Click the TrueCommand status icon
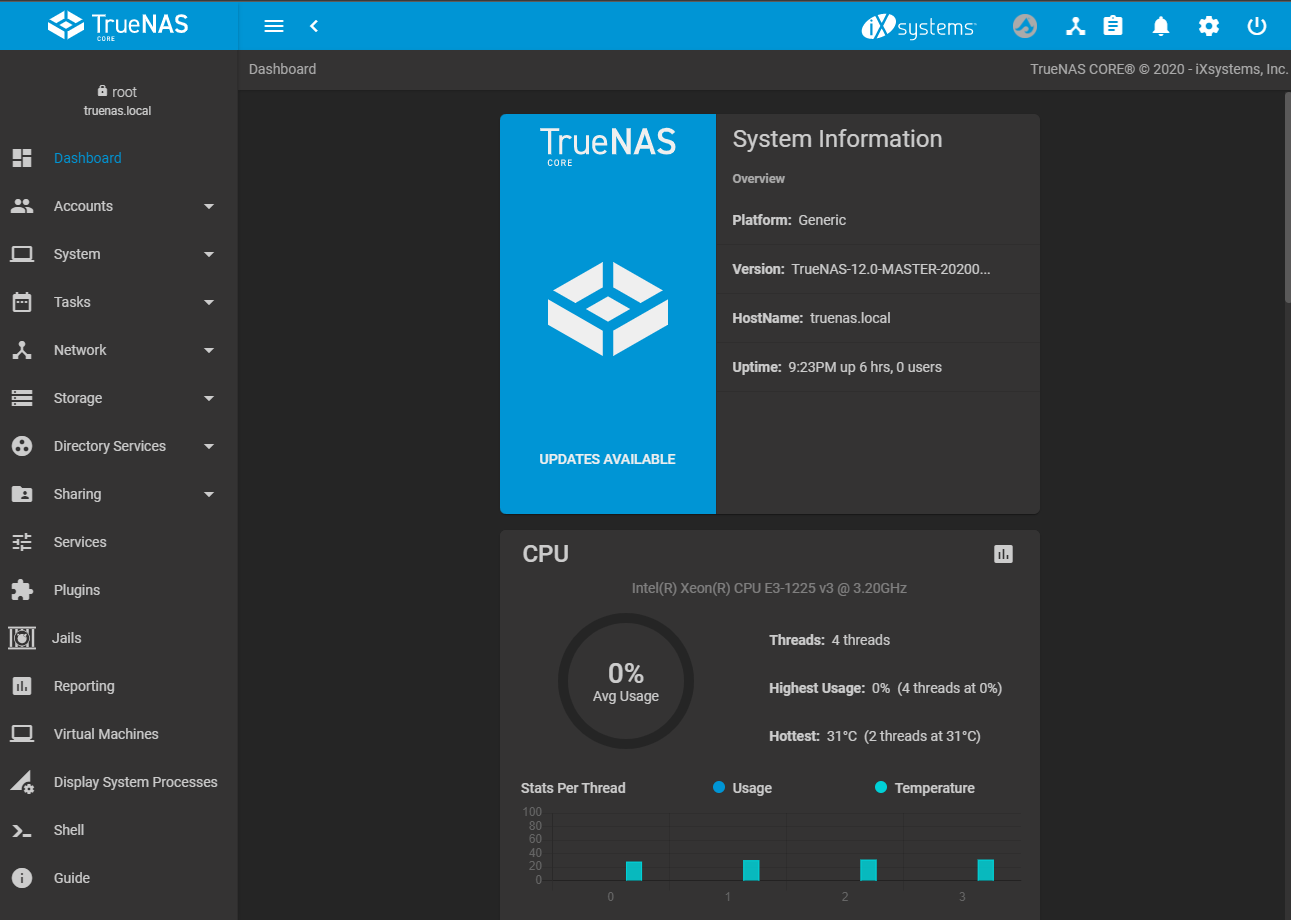 click(x=1025, y=26)
